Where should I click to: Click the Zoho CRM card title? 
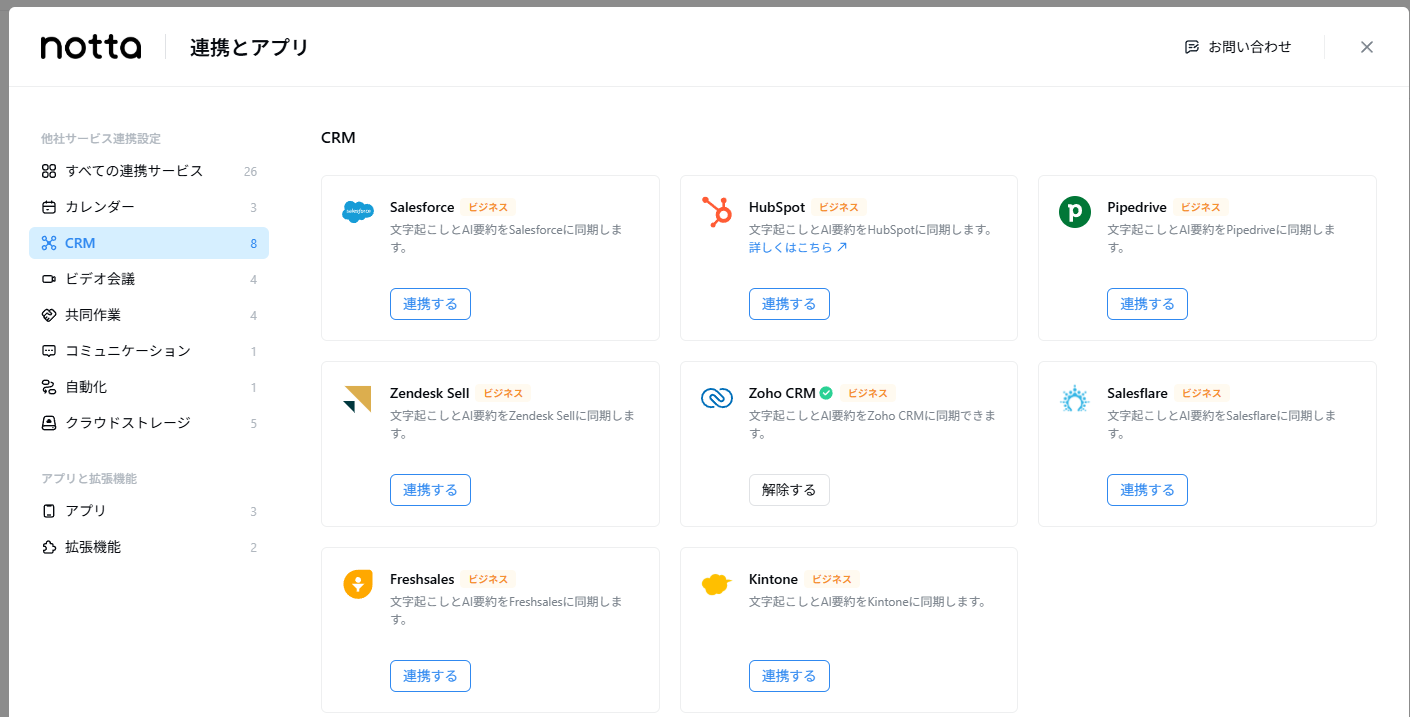782,393
